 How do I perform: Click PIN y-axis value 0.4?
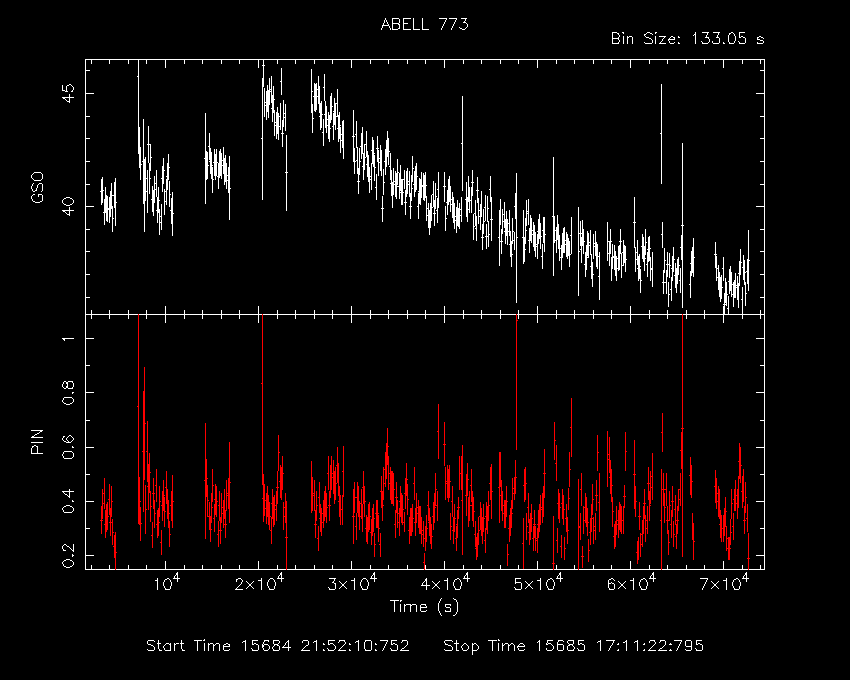point(69,501)
